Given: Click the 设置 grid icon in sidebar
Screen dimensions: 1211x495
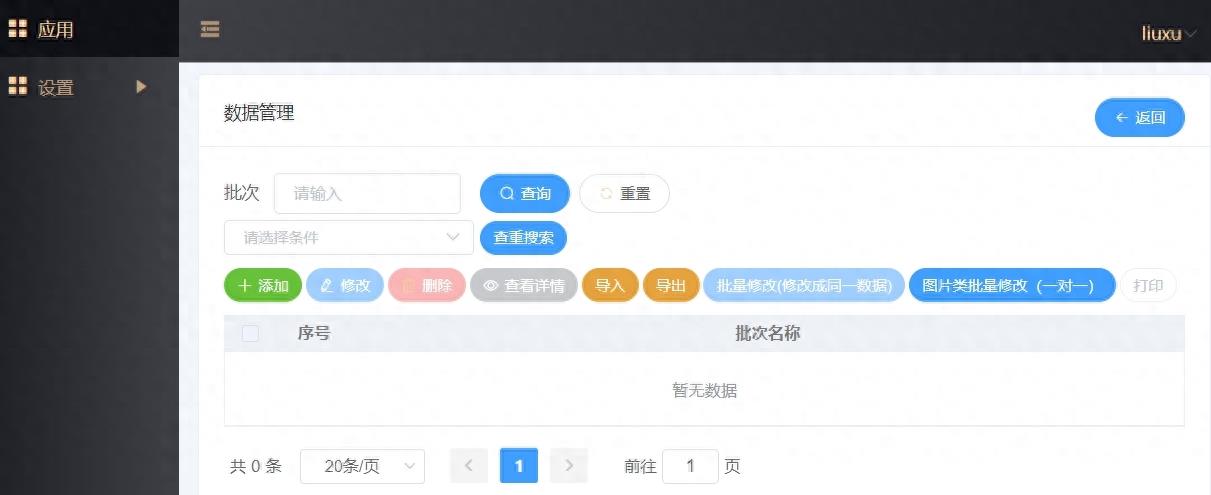Looking at the screenshot, I should pyautogui.click(x=17, y=87).
